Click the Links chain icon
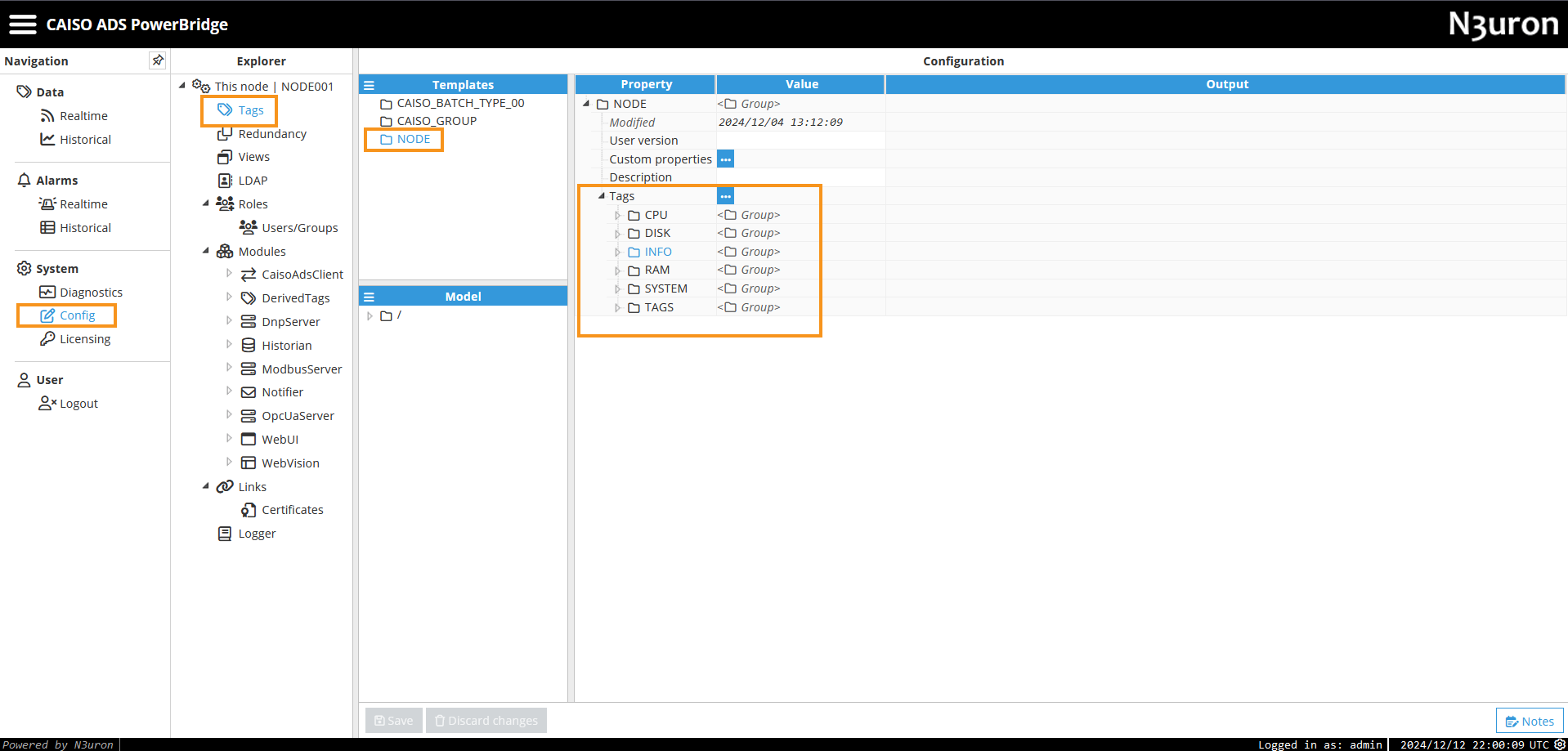The height and width of the screenshot is (751, 1568). (x=225, y=487)
